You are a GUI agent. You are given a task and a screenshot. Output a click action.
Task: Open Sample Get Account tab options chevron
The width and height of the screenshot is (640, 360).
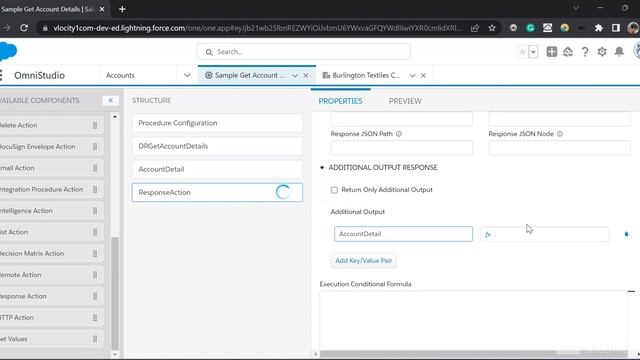(x=295, y=76)
